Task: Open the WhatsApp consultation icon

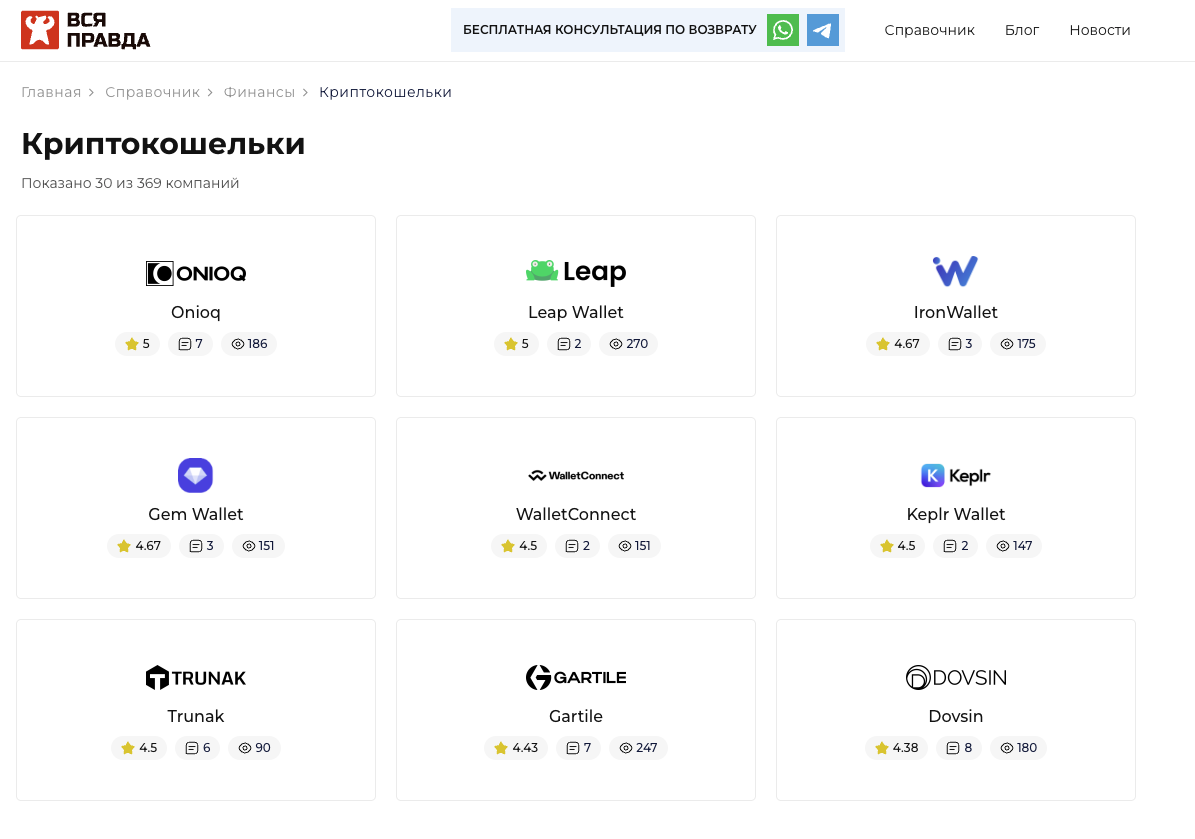Action: (783, 30)
